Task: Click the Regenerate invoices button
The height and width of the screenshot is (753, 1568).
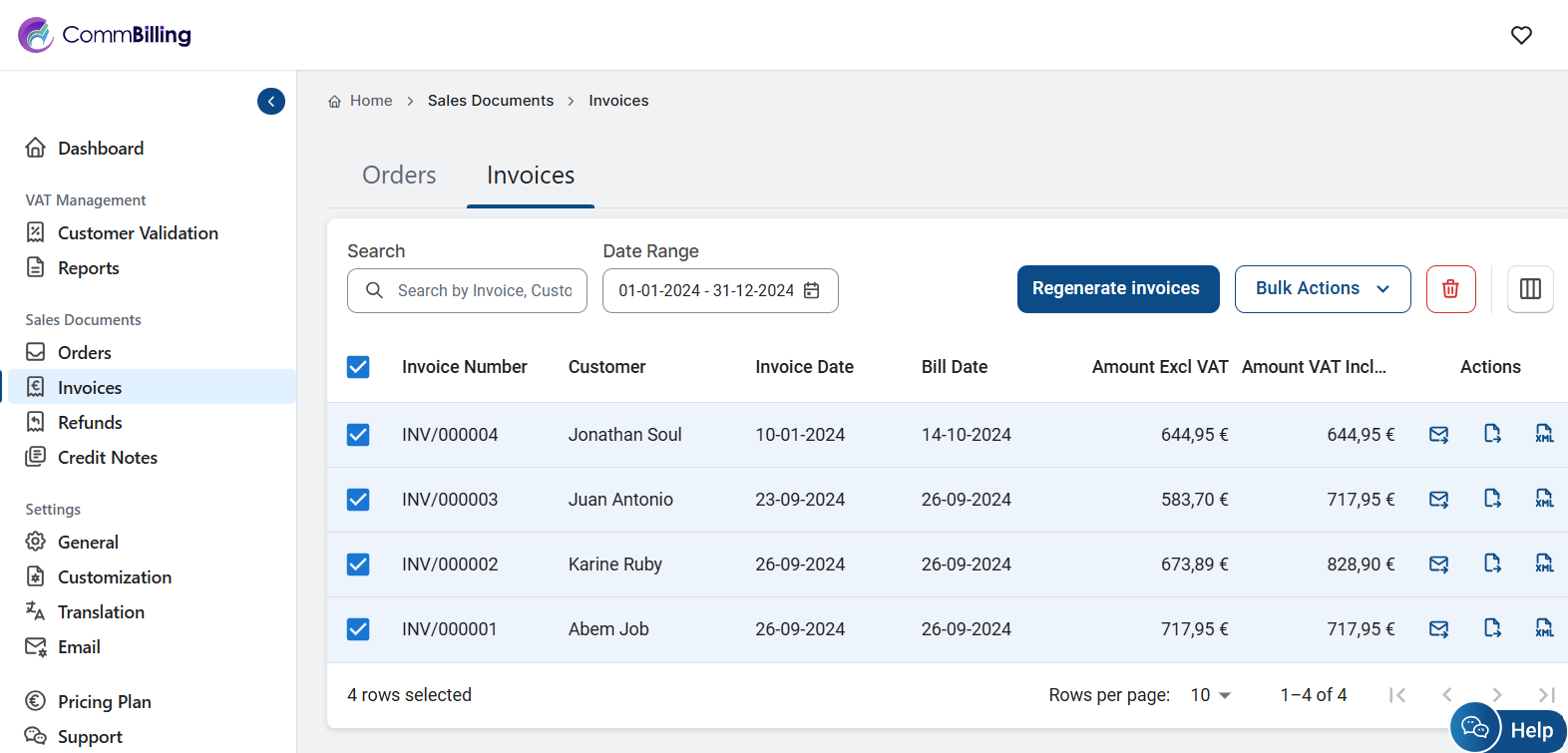Action: point(1117,289)
